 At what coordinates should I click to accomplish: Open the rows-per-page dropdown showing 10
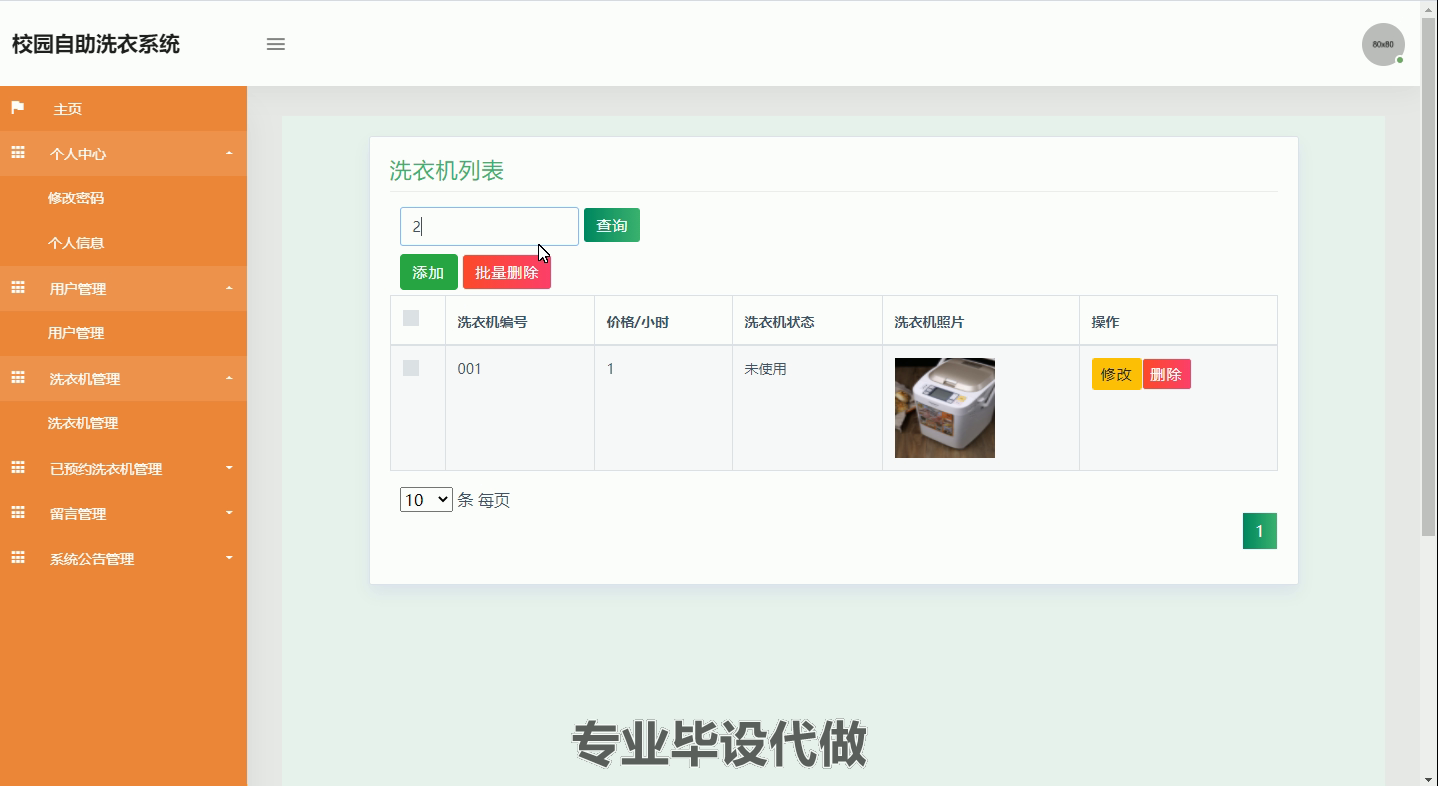(x=426, y=500)
